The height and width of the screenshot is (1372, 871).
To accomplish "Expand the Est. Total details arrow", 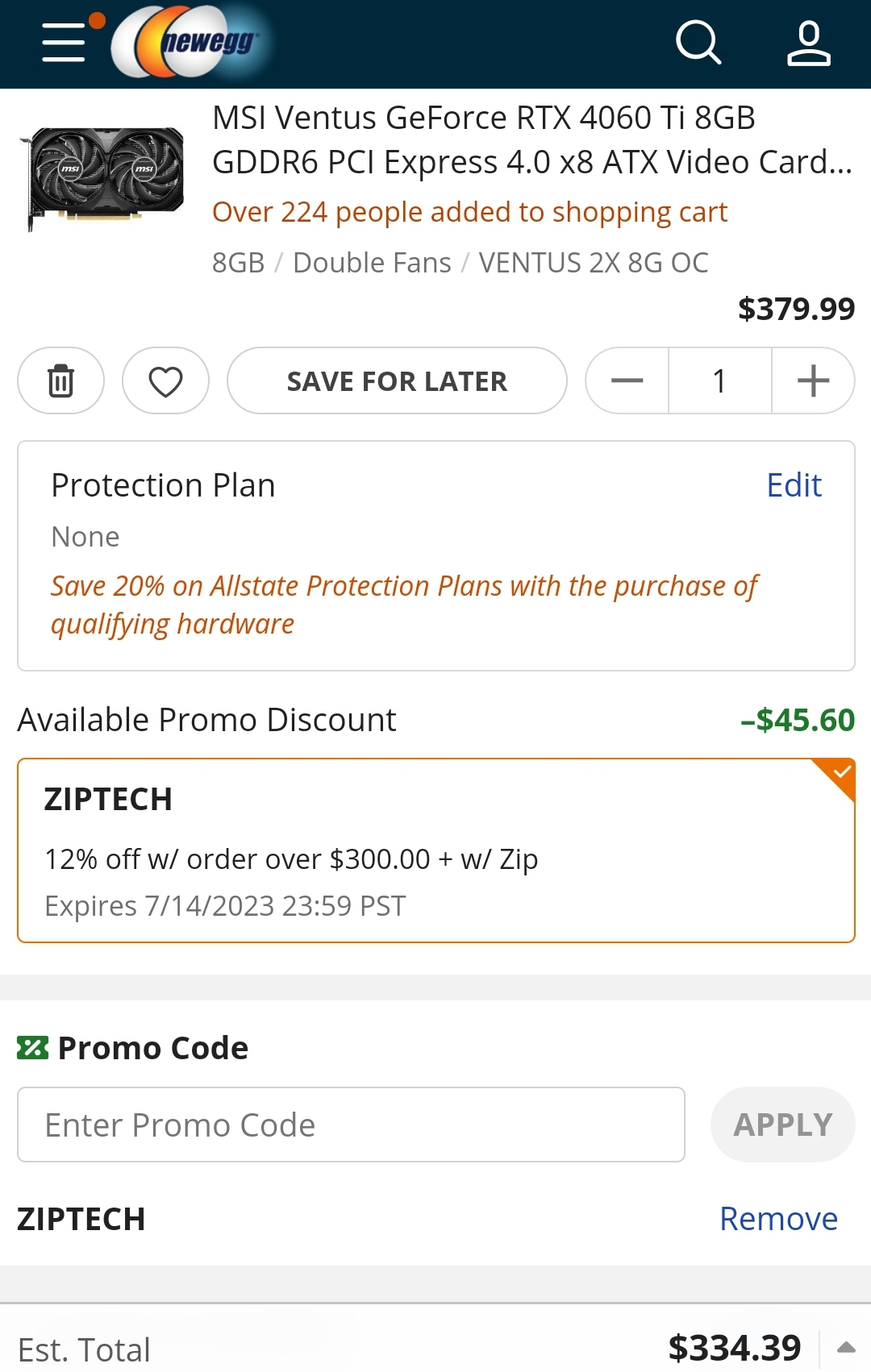I will 846,1347.
